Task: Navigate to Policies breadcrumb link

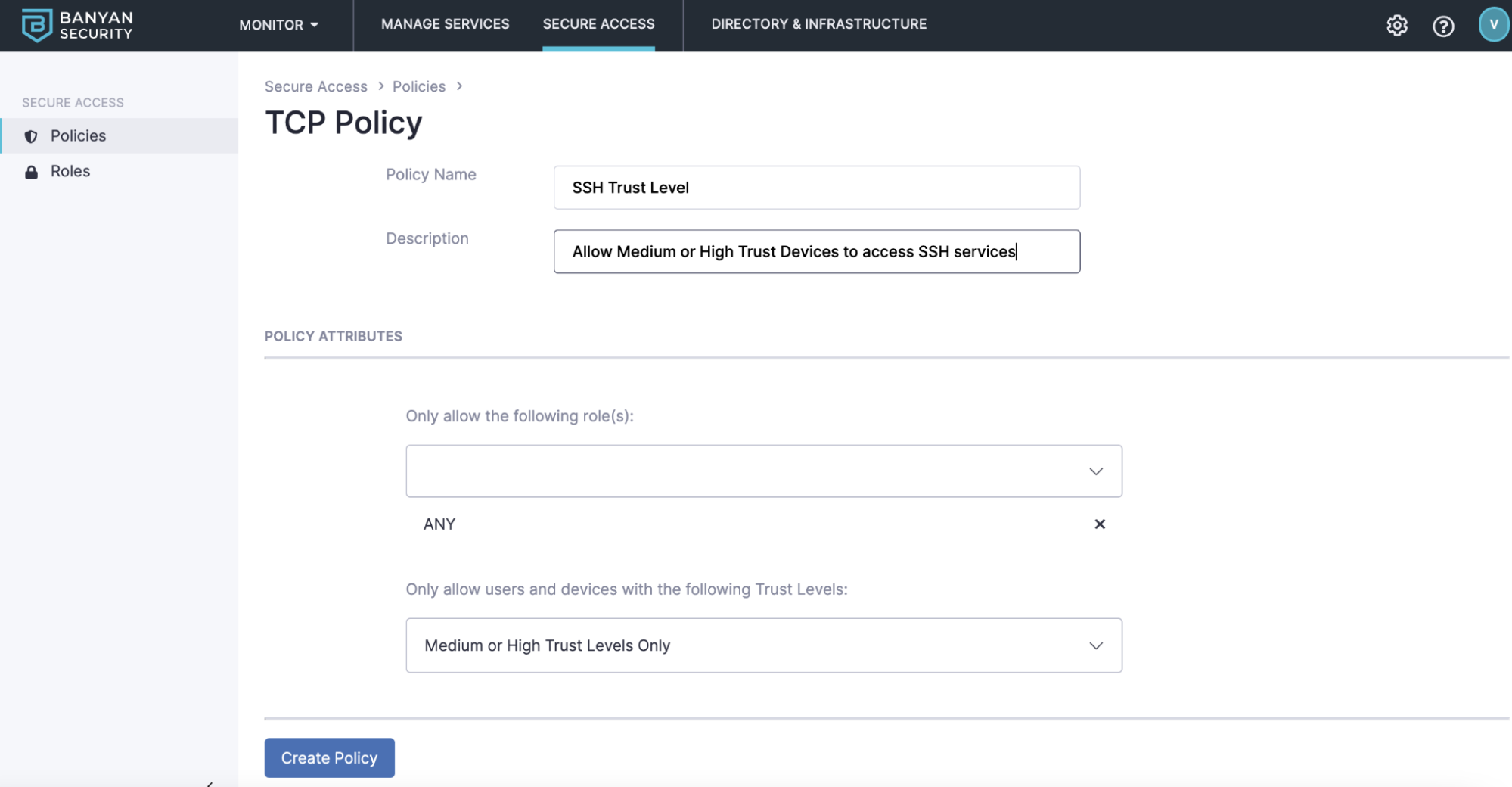Action: coord(418,86)
